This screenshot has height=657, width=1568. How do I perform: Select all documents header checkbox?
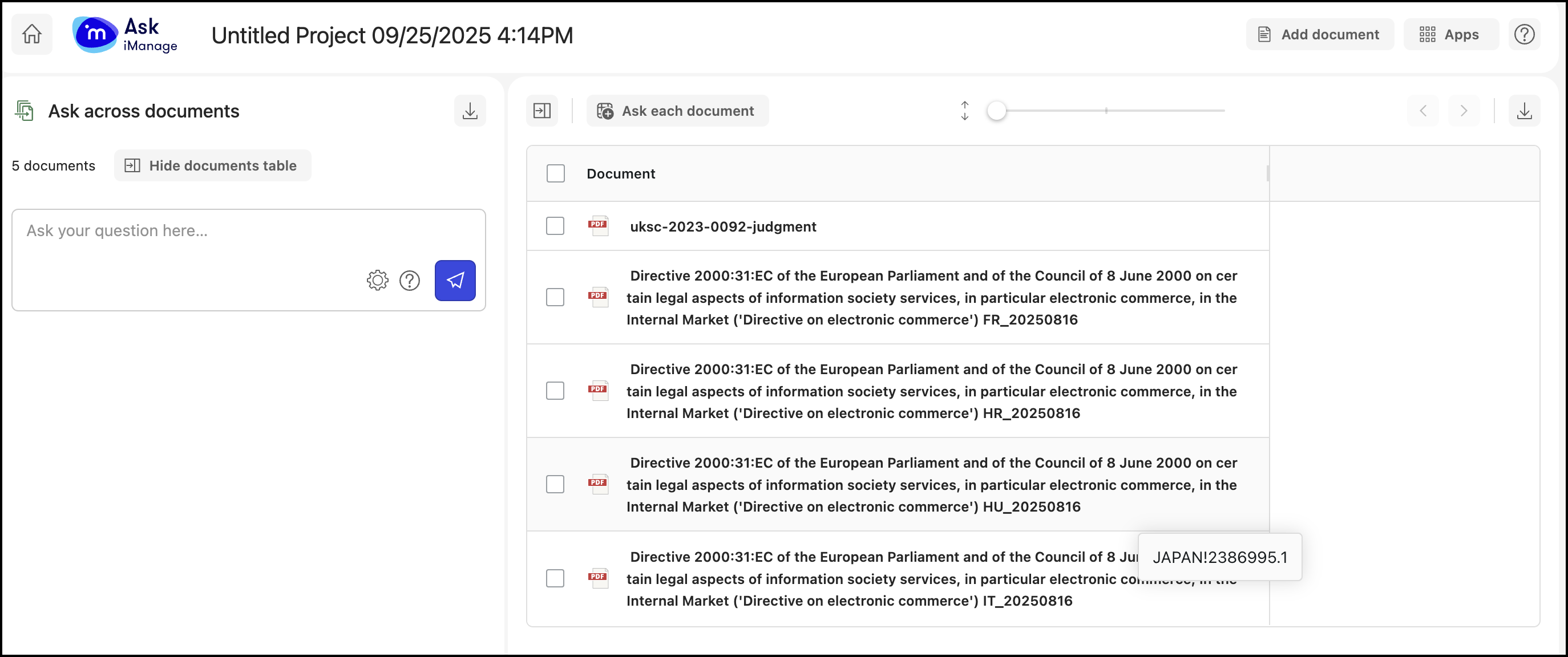(x=555, y=173)
